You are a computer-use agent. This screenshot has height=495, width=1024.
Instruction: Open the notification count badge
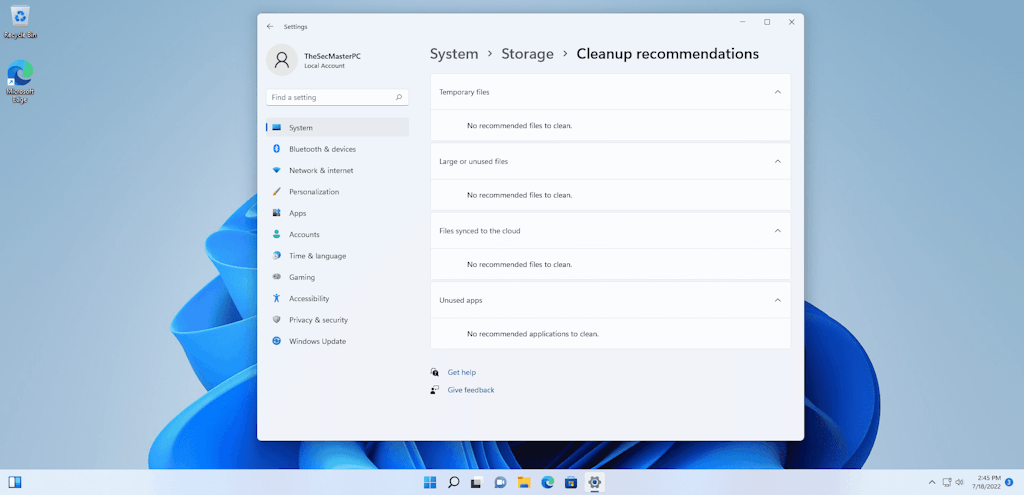click(1009, 483)
